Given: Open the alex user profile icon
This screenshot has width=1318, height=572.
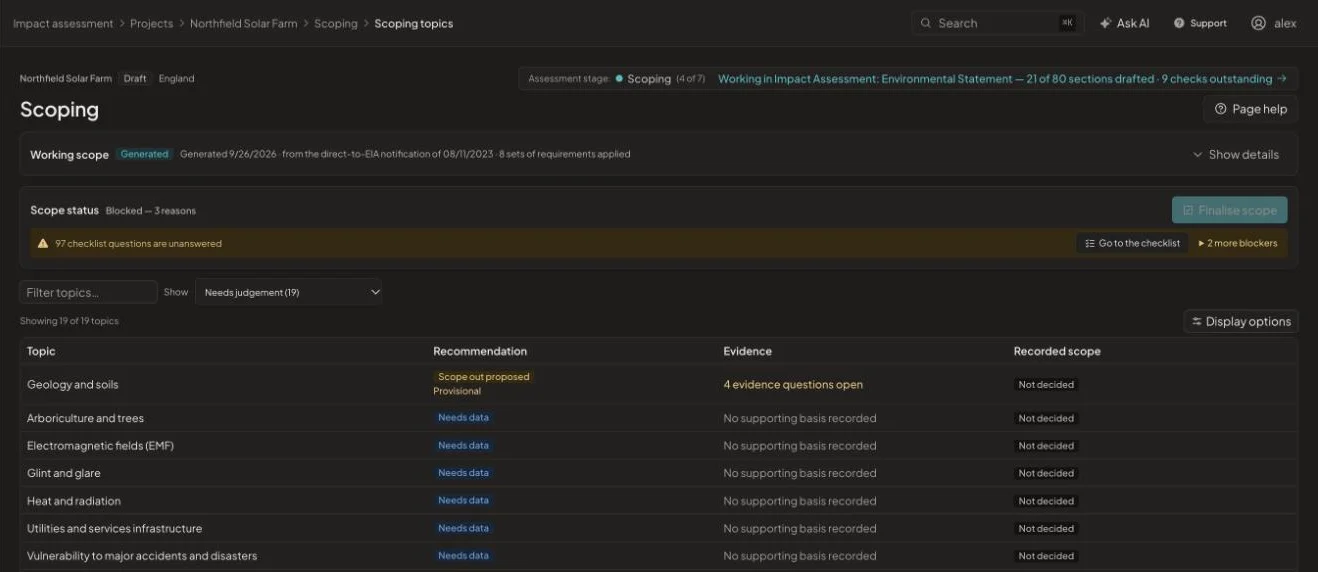Looking at the screenshot, I should (1258, 23).
